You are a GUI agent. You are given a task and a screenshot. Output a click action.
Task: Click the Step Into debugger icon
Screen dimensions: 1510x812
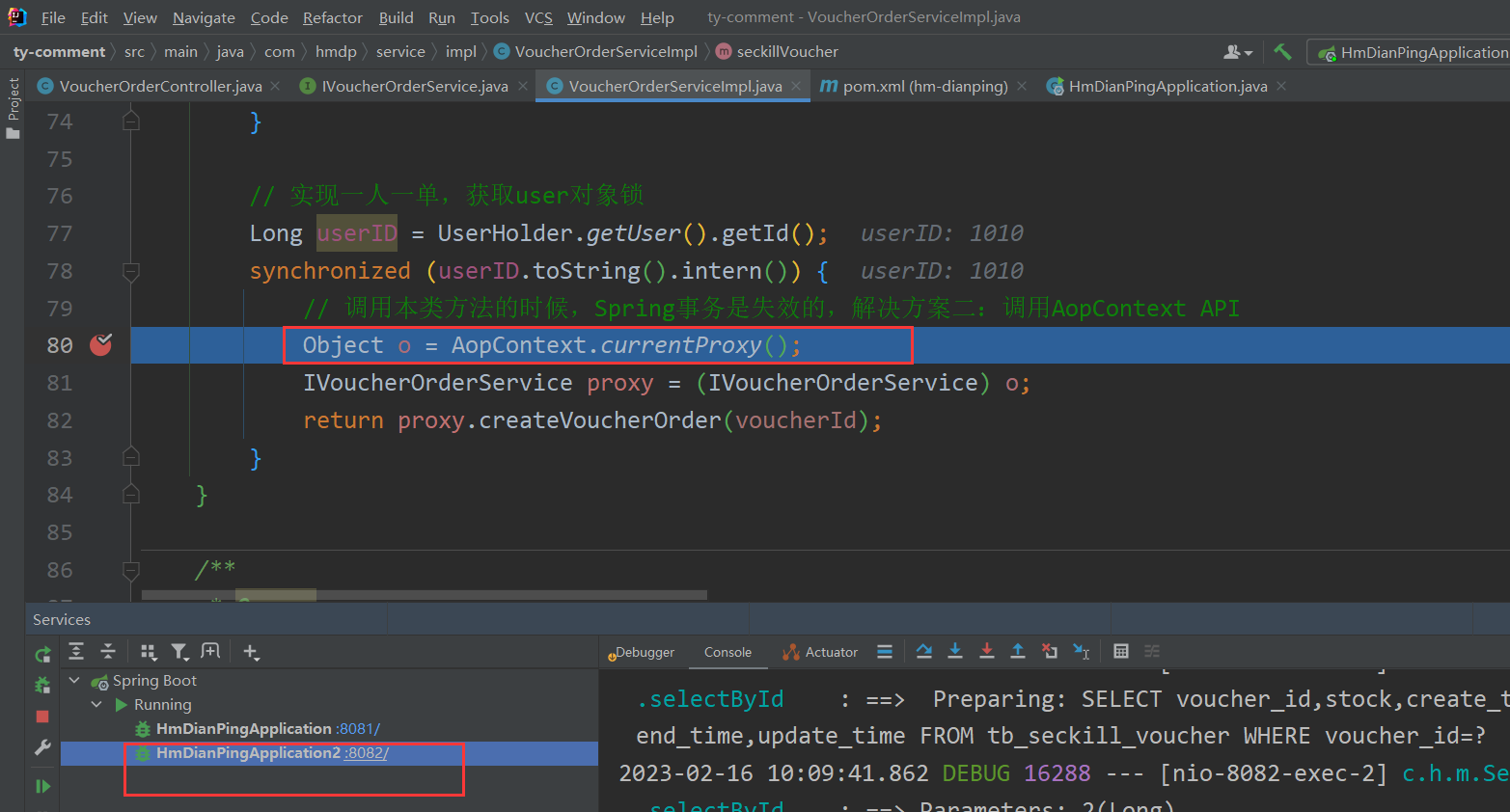coord(955,652)
